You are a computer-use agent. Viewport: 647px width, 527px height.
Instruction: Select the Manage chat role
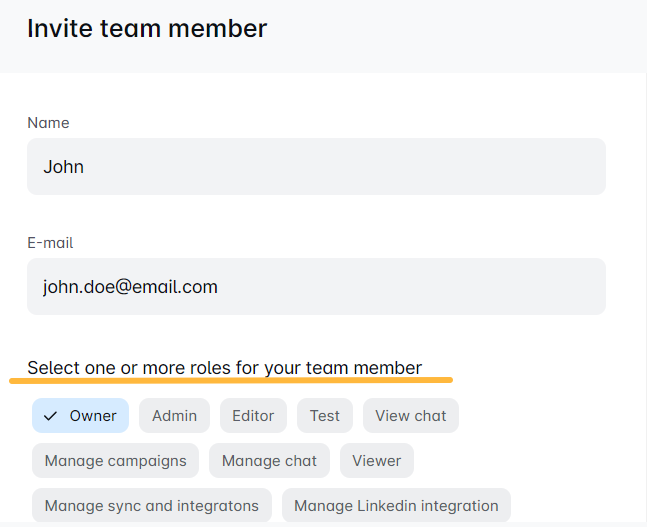click(x=269, y=461)
